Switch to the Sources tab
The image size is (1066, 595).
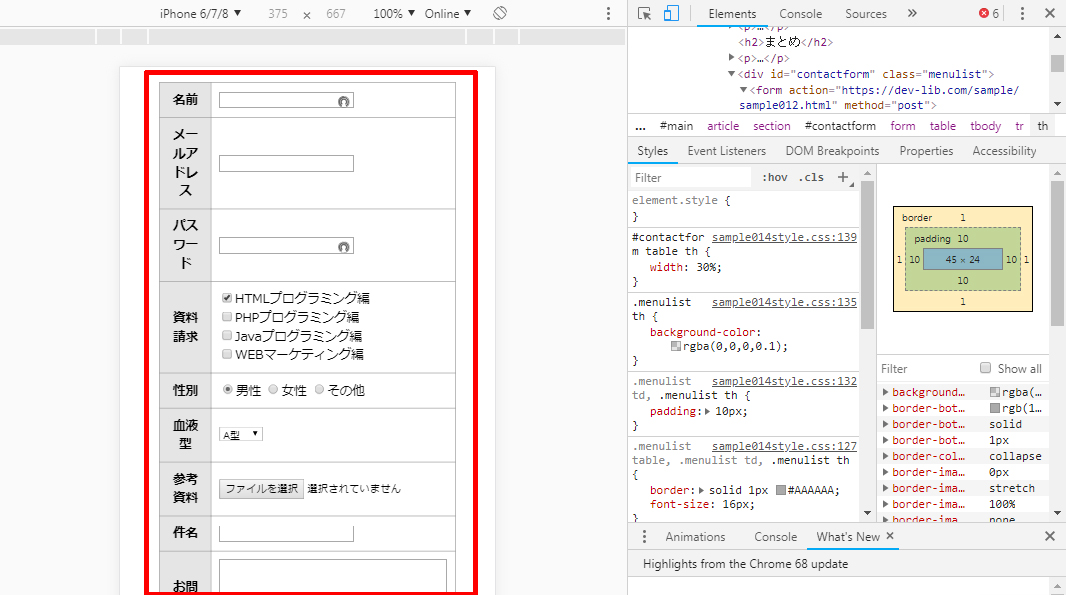click(x=865, y=14)
